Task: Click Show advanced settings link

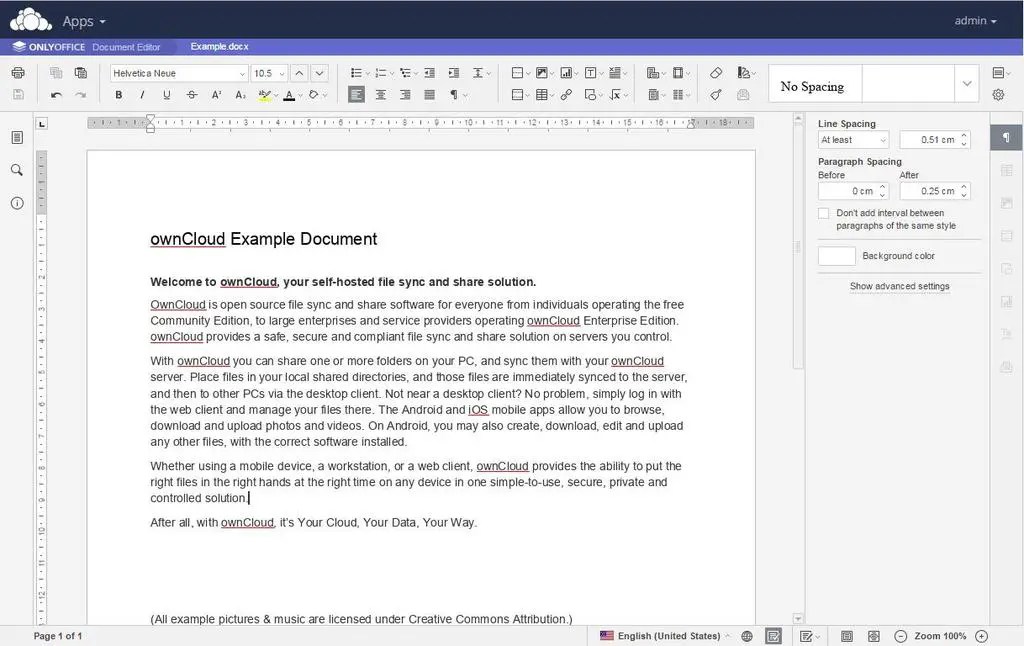Action: [899, 286]
